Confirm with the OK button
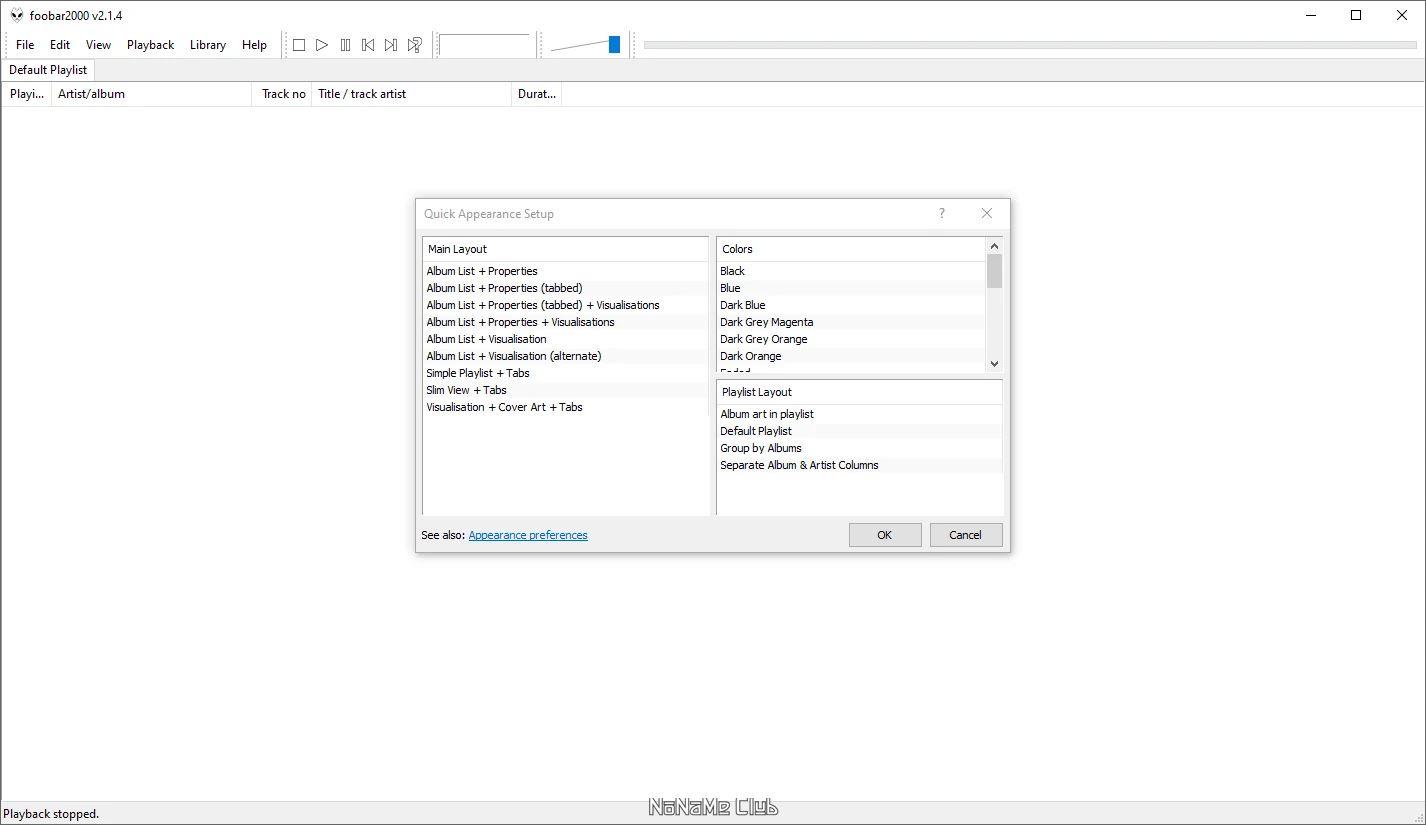 tap(885, 535)
